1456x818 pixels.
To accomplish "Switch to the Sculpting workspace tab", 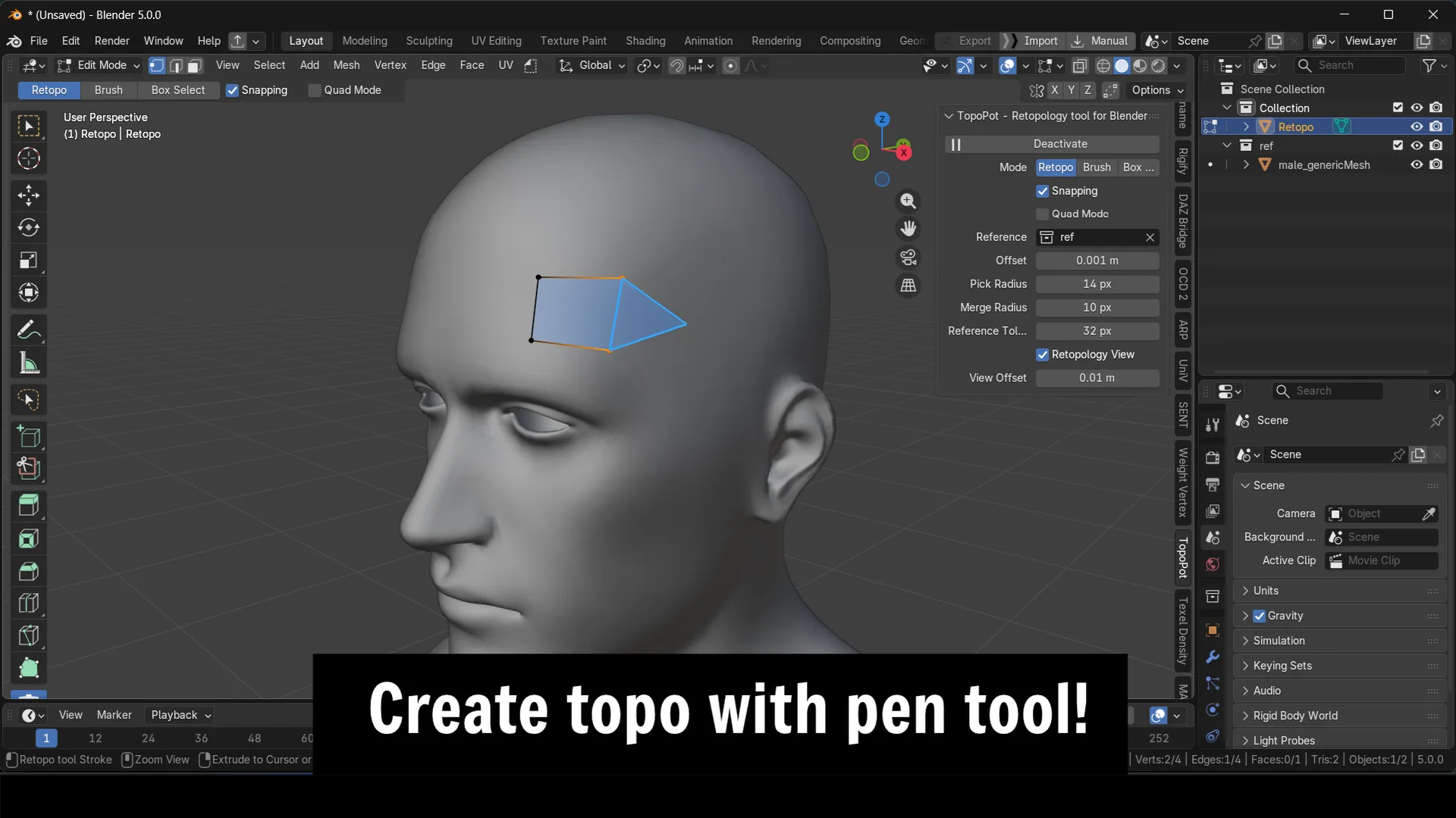I will [x=429, y=41].
